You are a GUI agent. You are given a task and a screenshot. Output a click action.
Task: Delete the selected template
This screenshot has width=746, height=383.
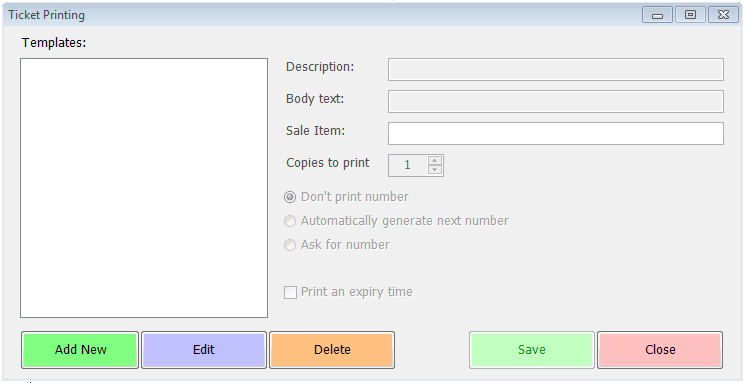pos(332,350)
